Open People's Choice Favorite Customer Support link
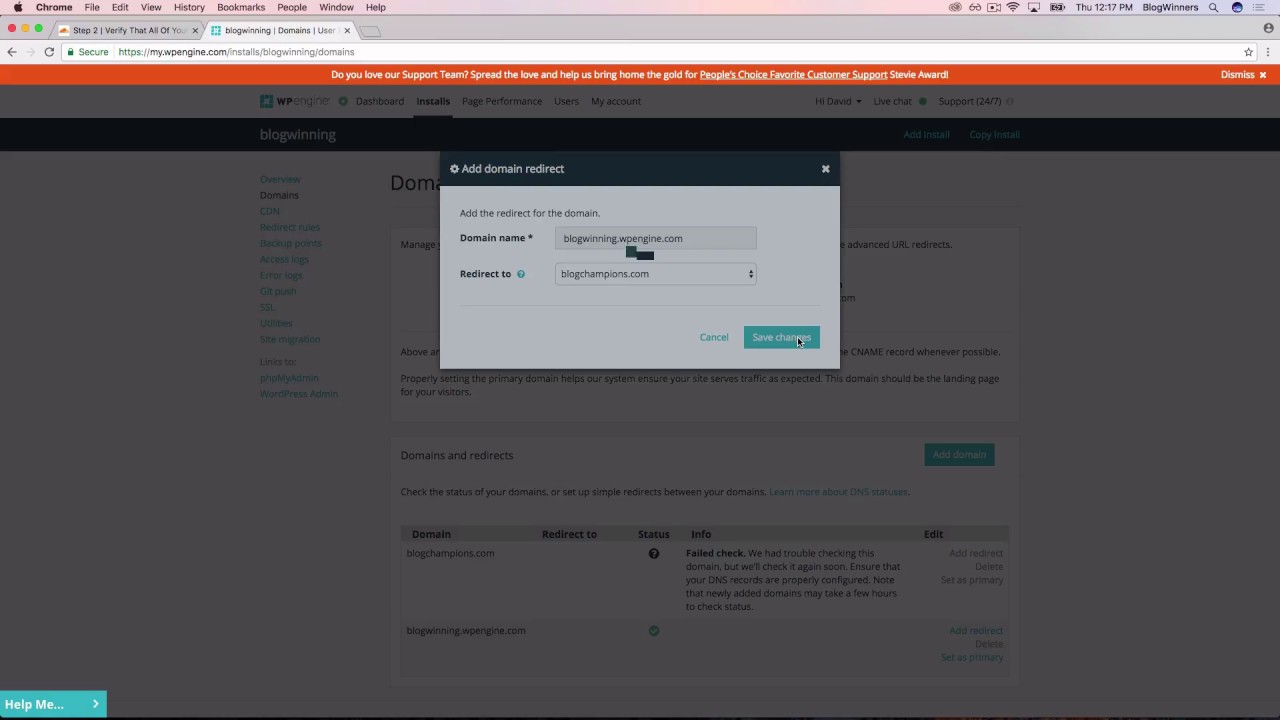 click(x=794, y=74)
